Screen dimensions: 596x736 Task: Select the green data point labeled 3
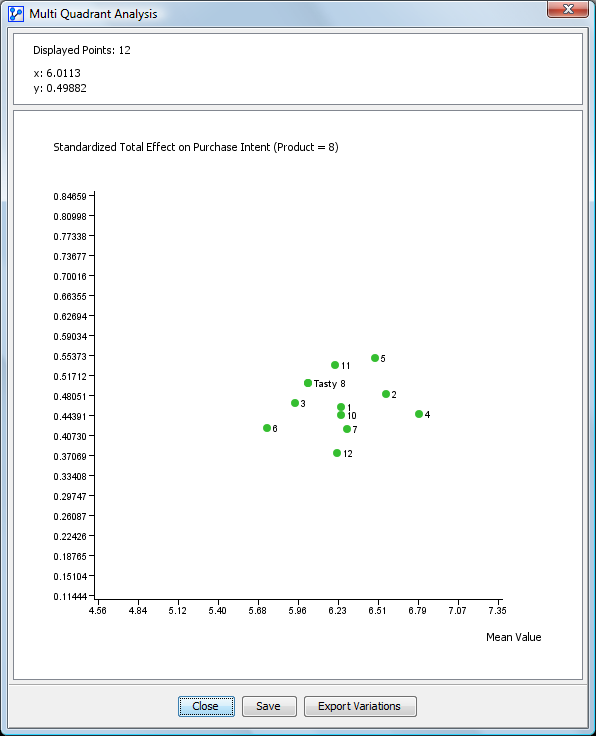(295, 403)
